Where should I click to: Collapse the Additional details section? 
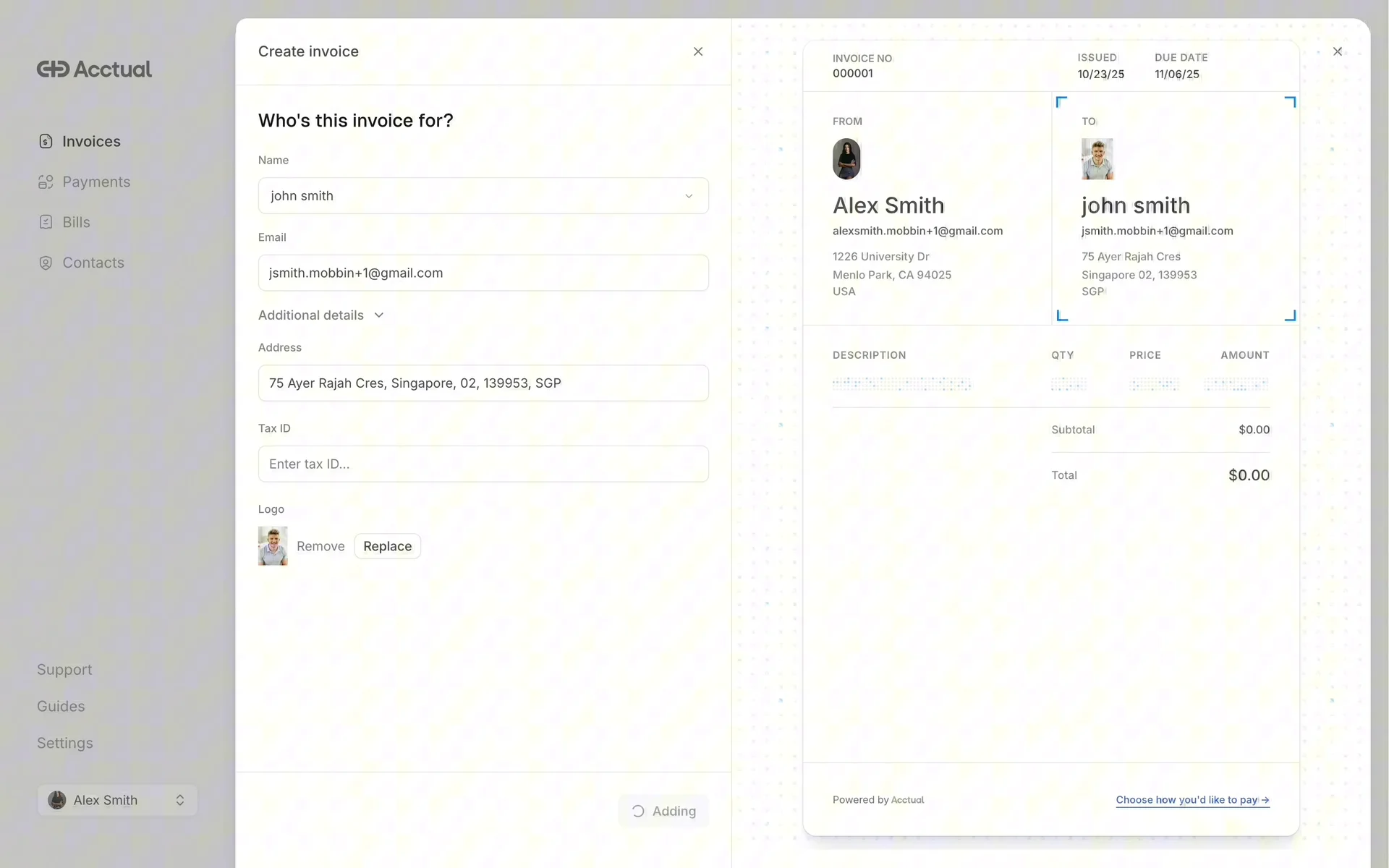pos(321,315)
